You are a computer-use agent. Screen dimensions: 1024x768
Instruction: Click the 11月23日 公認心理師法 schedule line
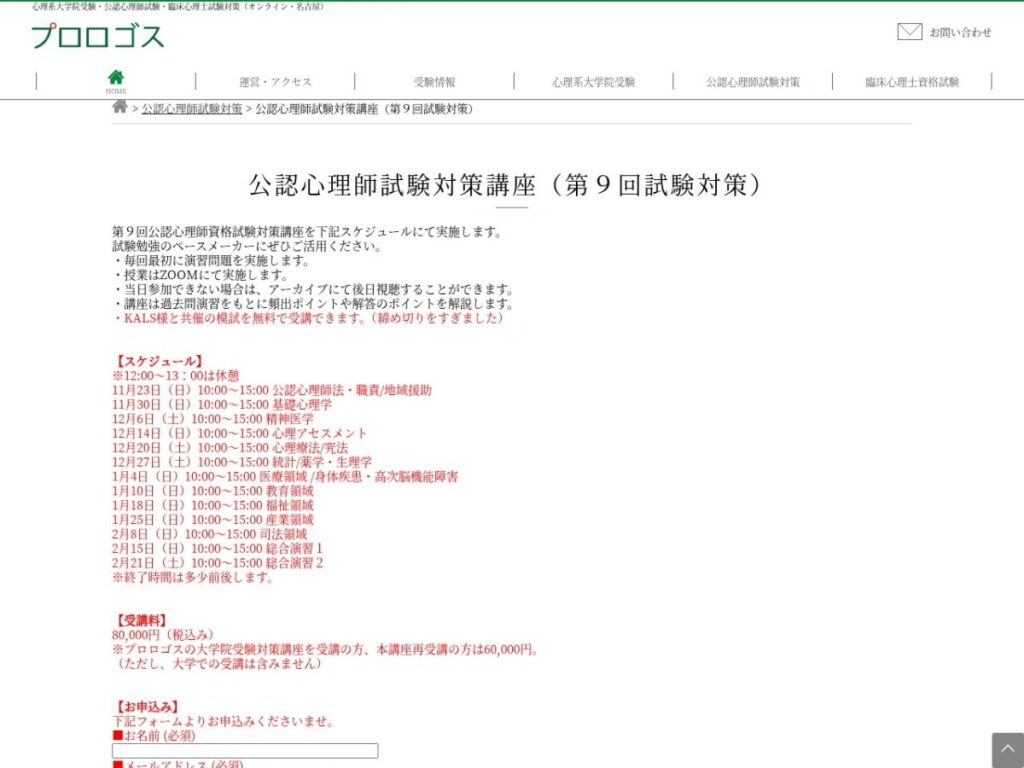(272, 390)
